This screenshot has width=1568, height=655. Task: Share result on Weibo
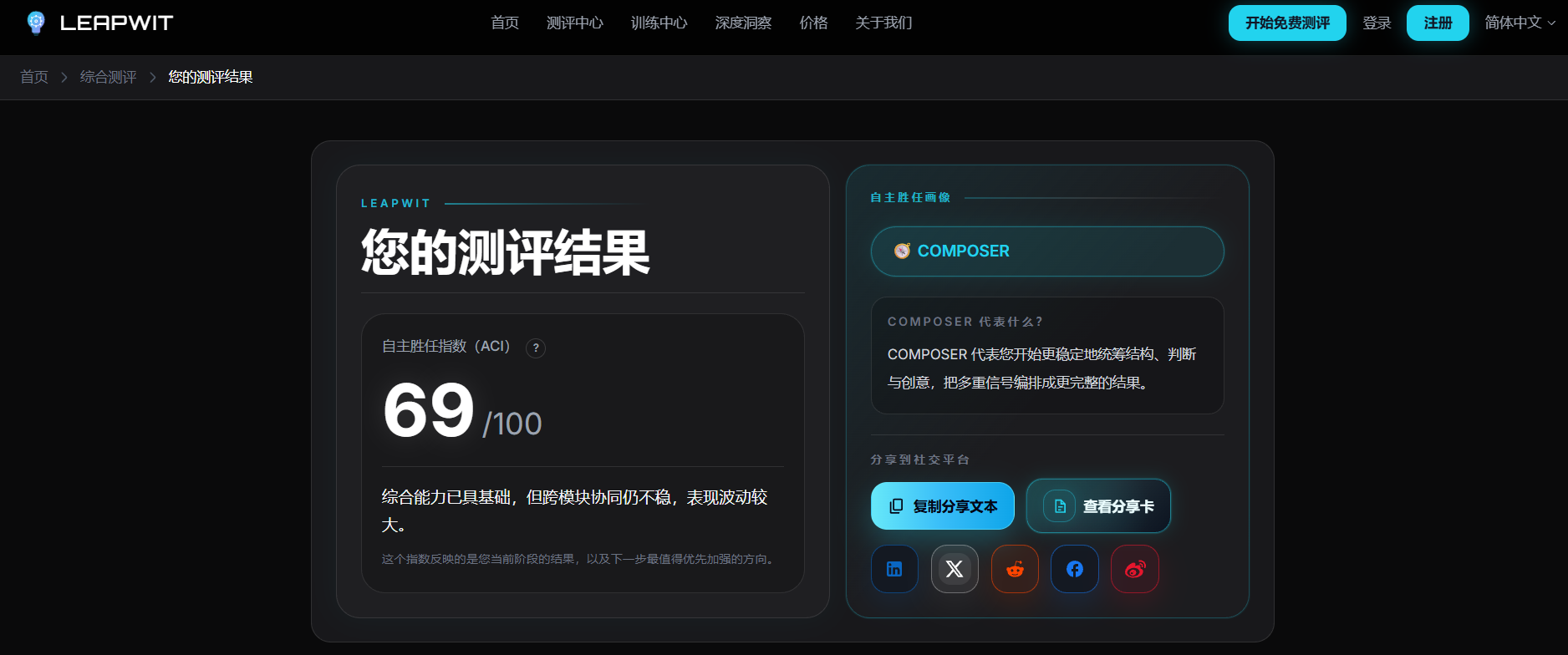click(1135, 569)
